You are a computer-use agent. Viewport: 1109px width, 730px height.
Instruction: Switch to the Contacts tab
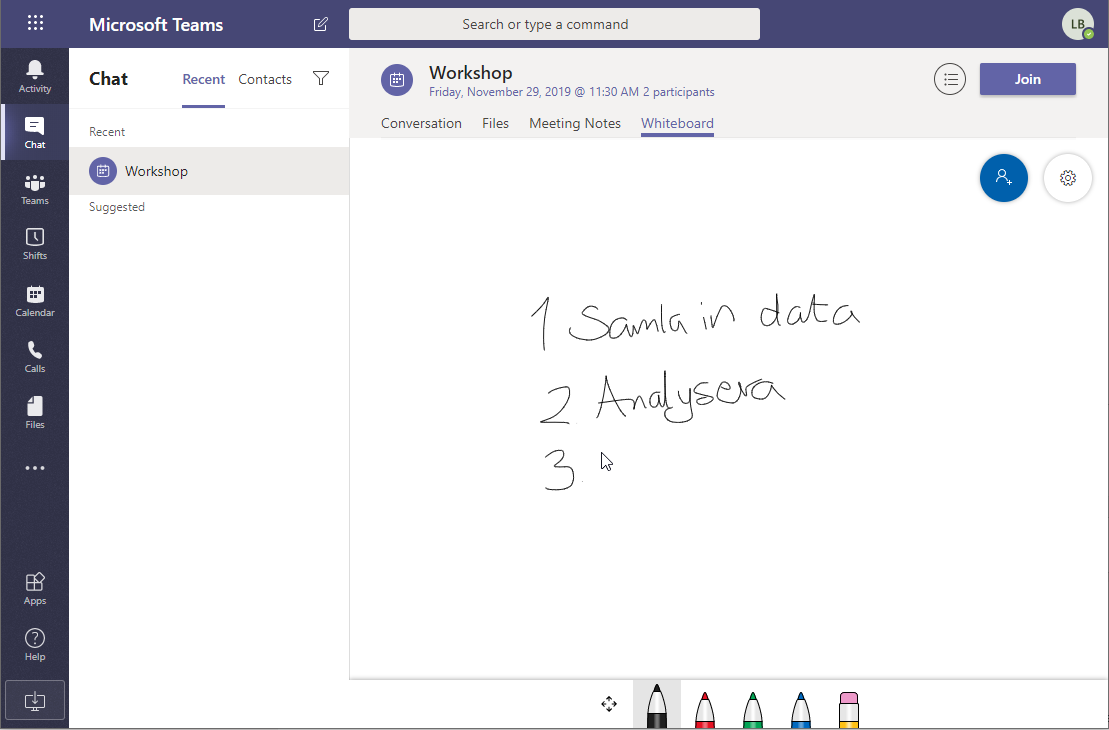pyautogui.click(x=265, y=79)
